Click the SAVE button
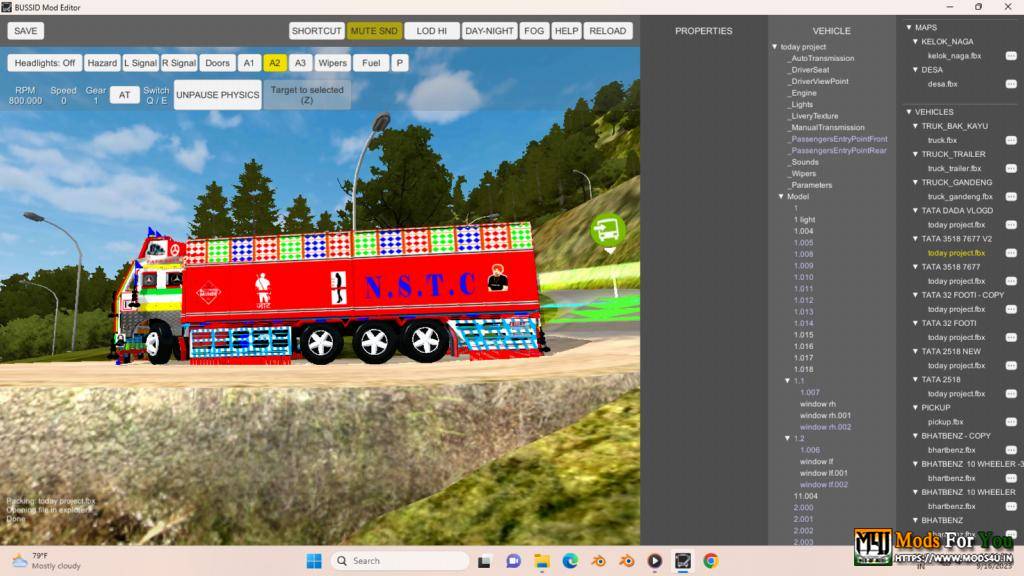 click(25, 31)
